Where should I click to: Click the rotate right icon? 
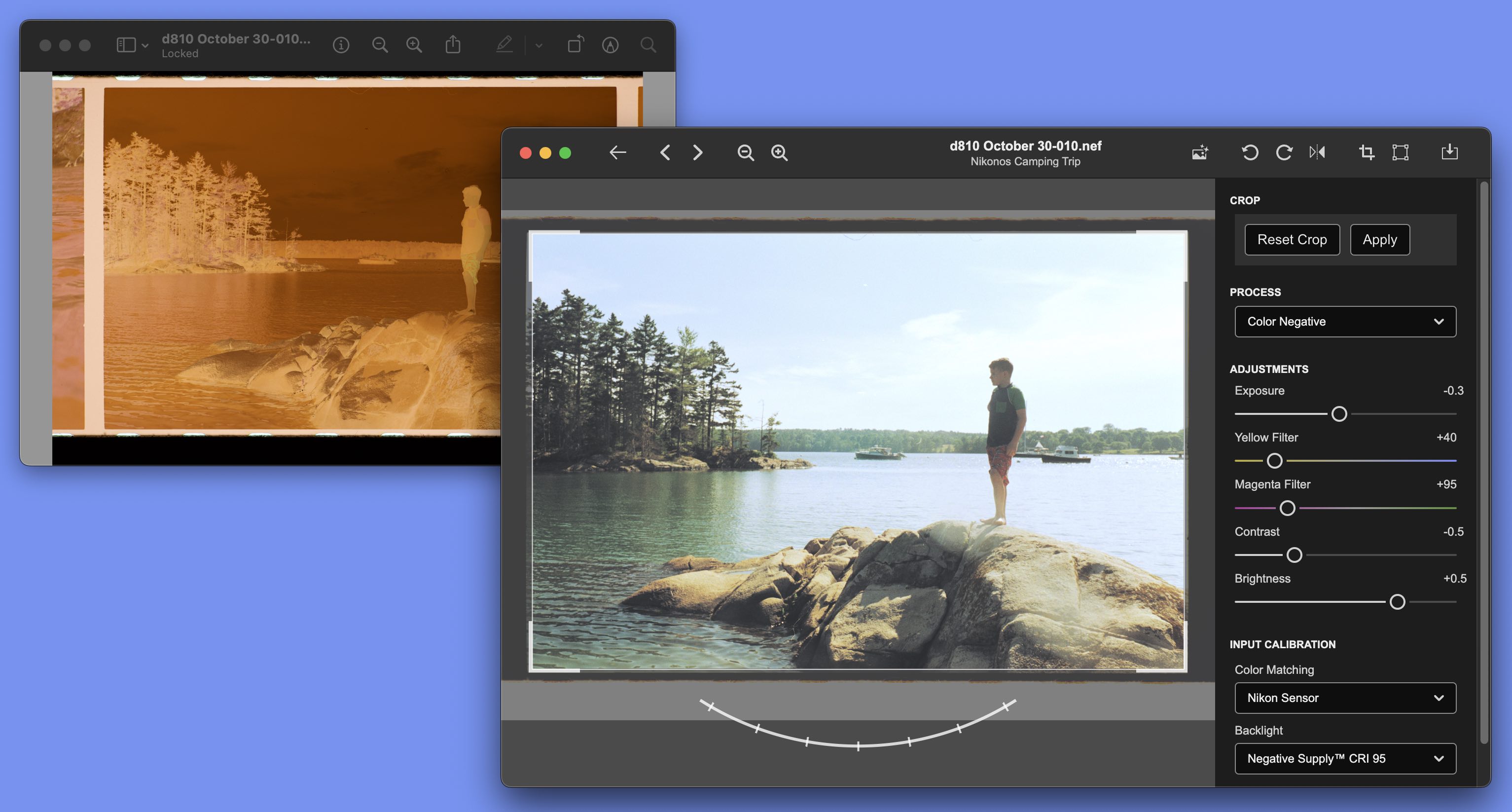(x=1284, y=152)
